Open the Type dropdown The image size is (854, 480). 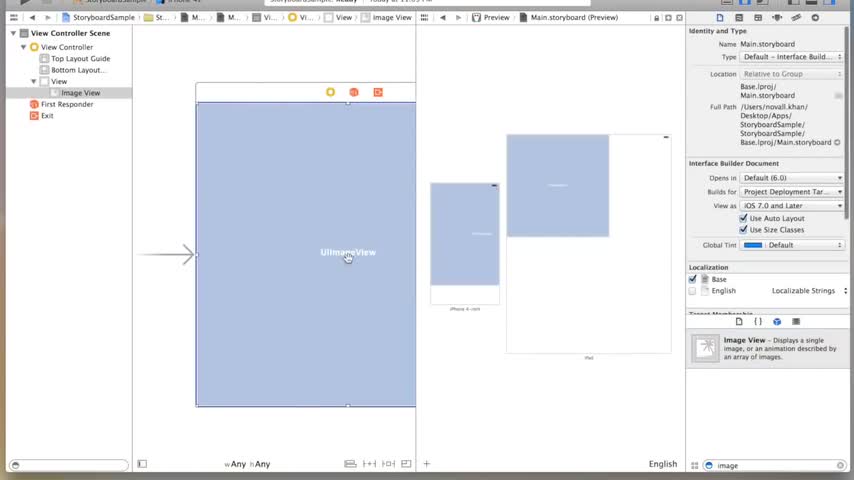point(791,57)
